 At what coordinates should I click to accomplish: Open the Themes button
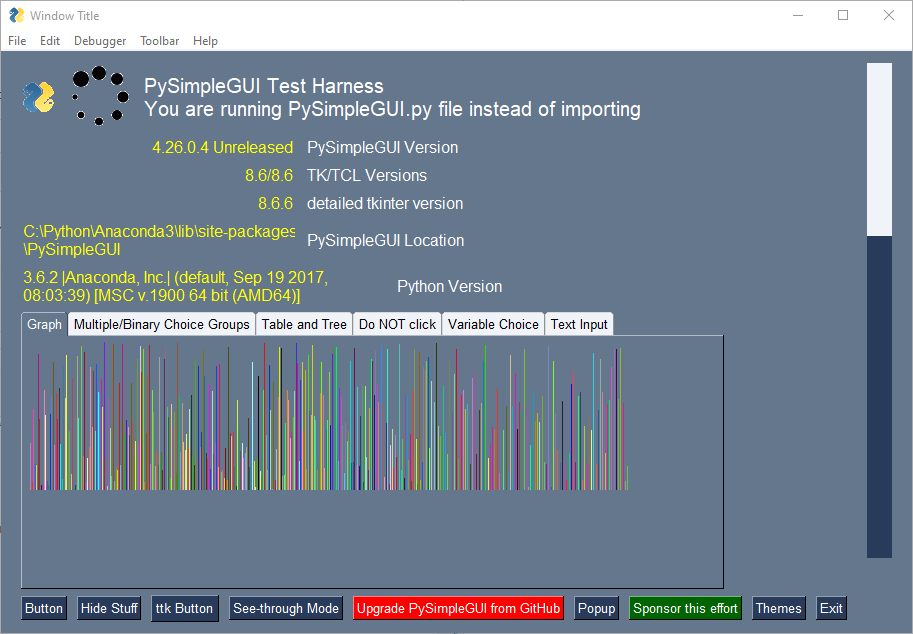778,608
